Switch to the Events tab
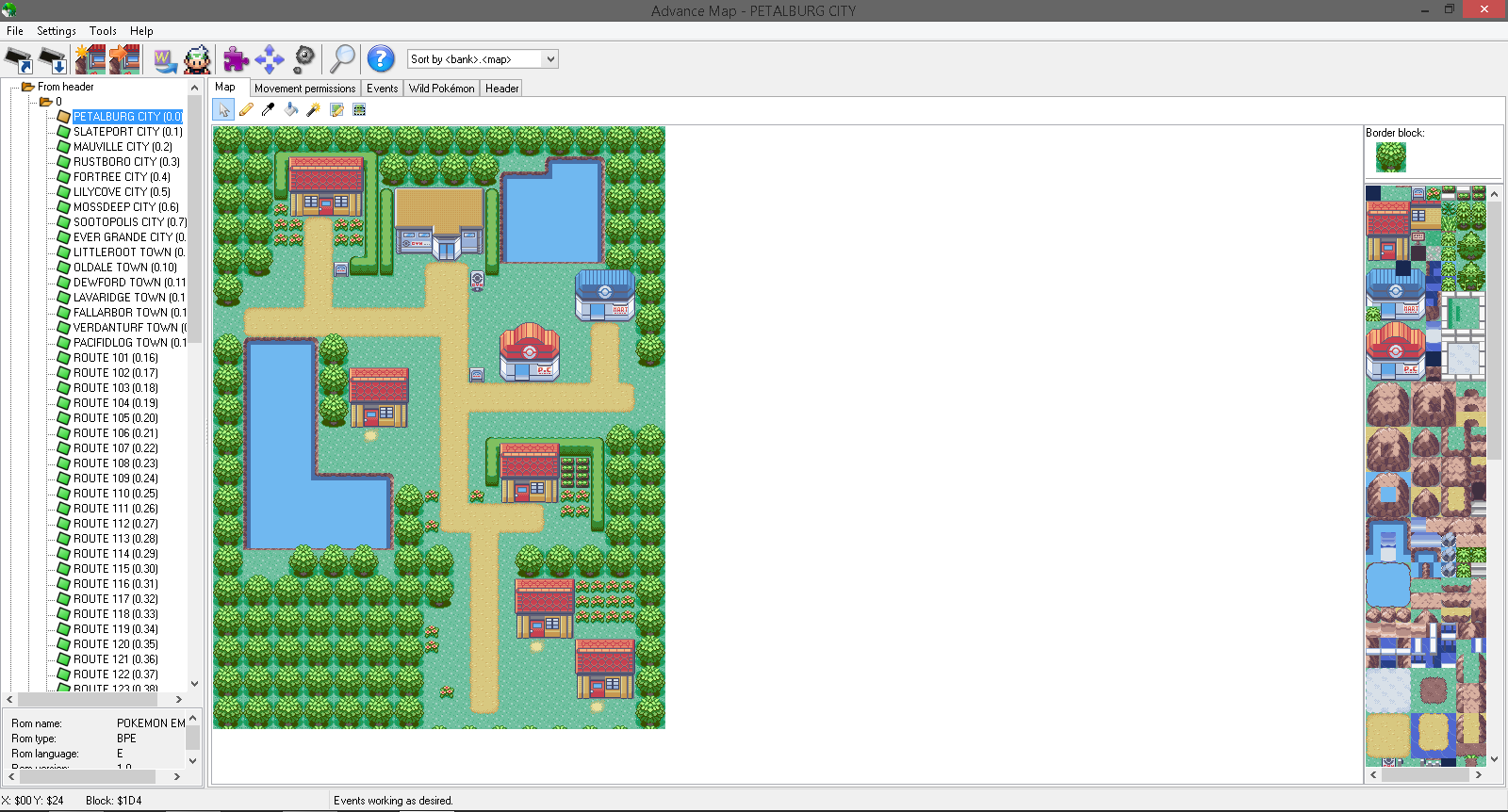The height and width of the screenshot is (812, 1508). tap(383, 89)
